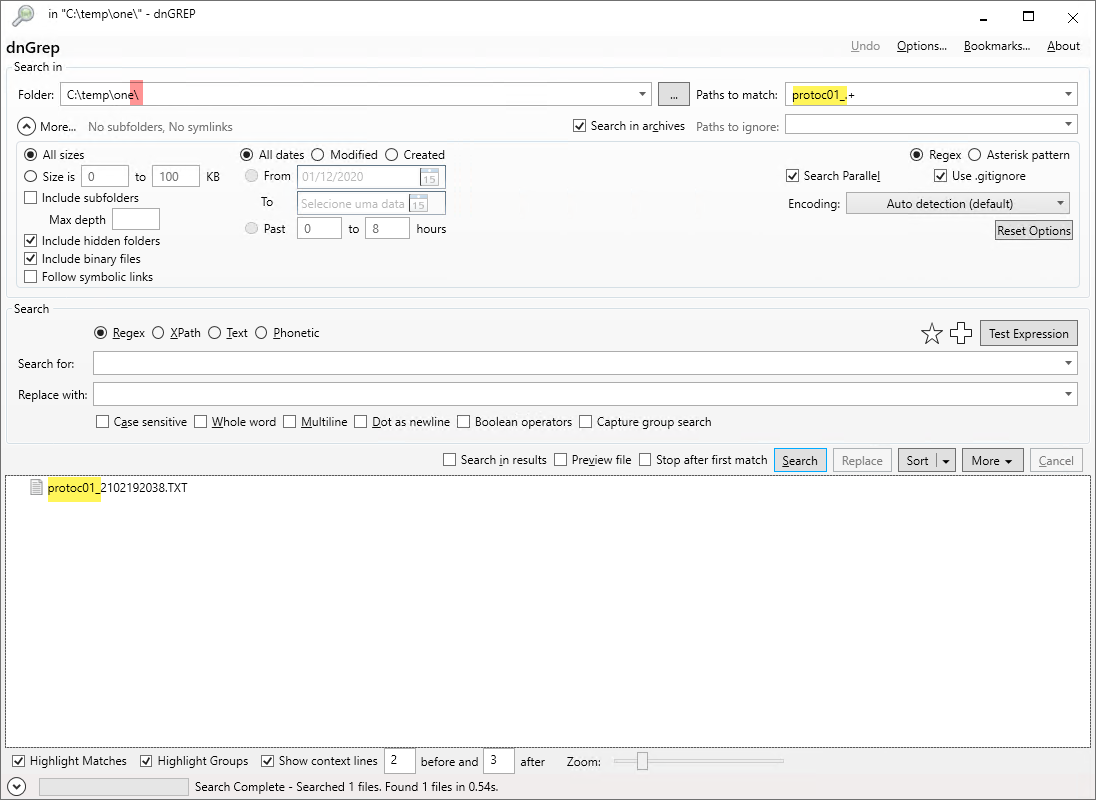Screen dimensions: 1096x800
Task: Open the Encoding dropdown
Action: point(957,203)
